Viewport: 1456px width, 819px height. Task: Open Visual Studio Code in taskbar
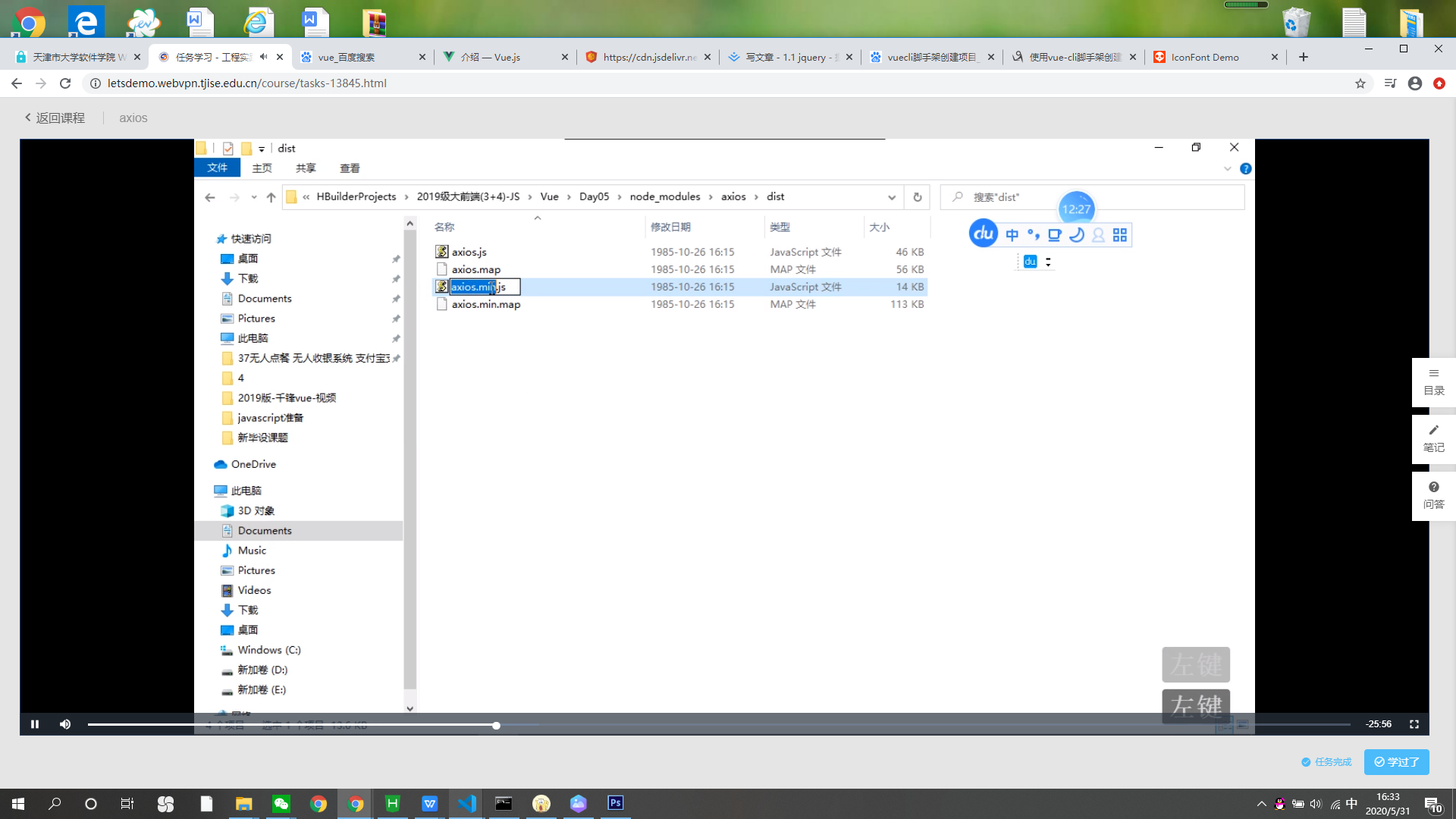[466, 803]
